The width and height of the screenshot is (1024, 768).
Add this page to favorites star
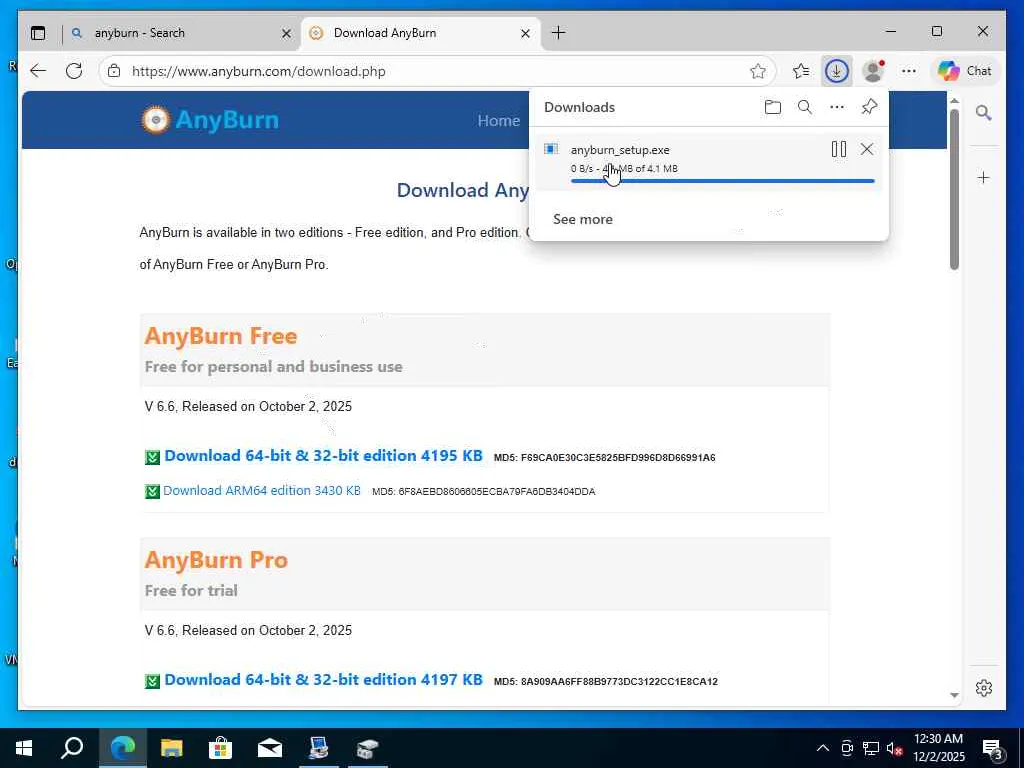click(x=758, y=71)
